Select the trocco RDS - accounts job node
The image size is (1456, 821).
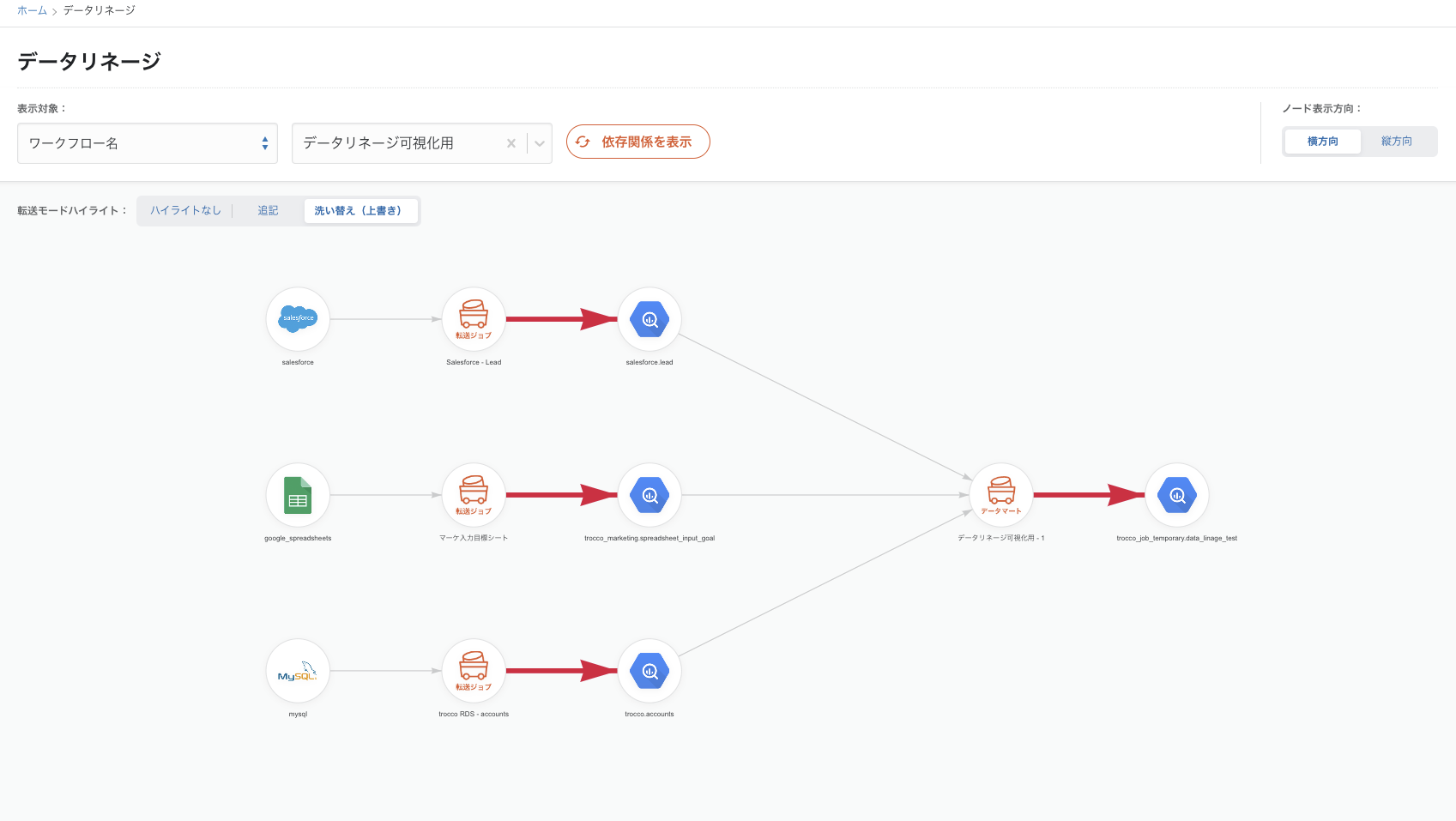474,671
